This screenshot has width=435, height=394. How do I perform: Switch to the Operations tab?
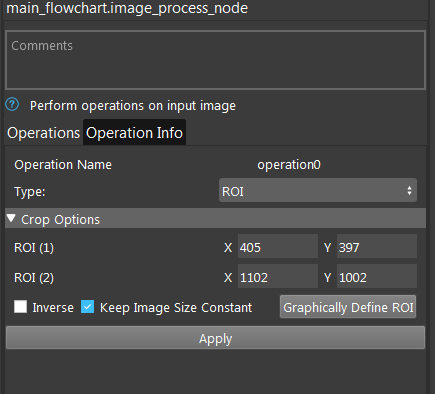tap(44, 133)
